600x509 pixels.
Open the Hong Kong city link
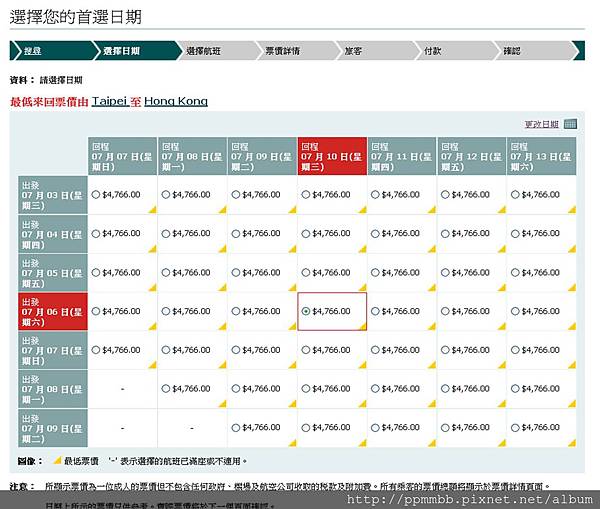(176, 101)
